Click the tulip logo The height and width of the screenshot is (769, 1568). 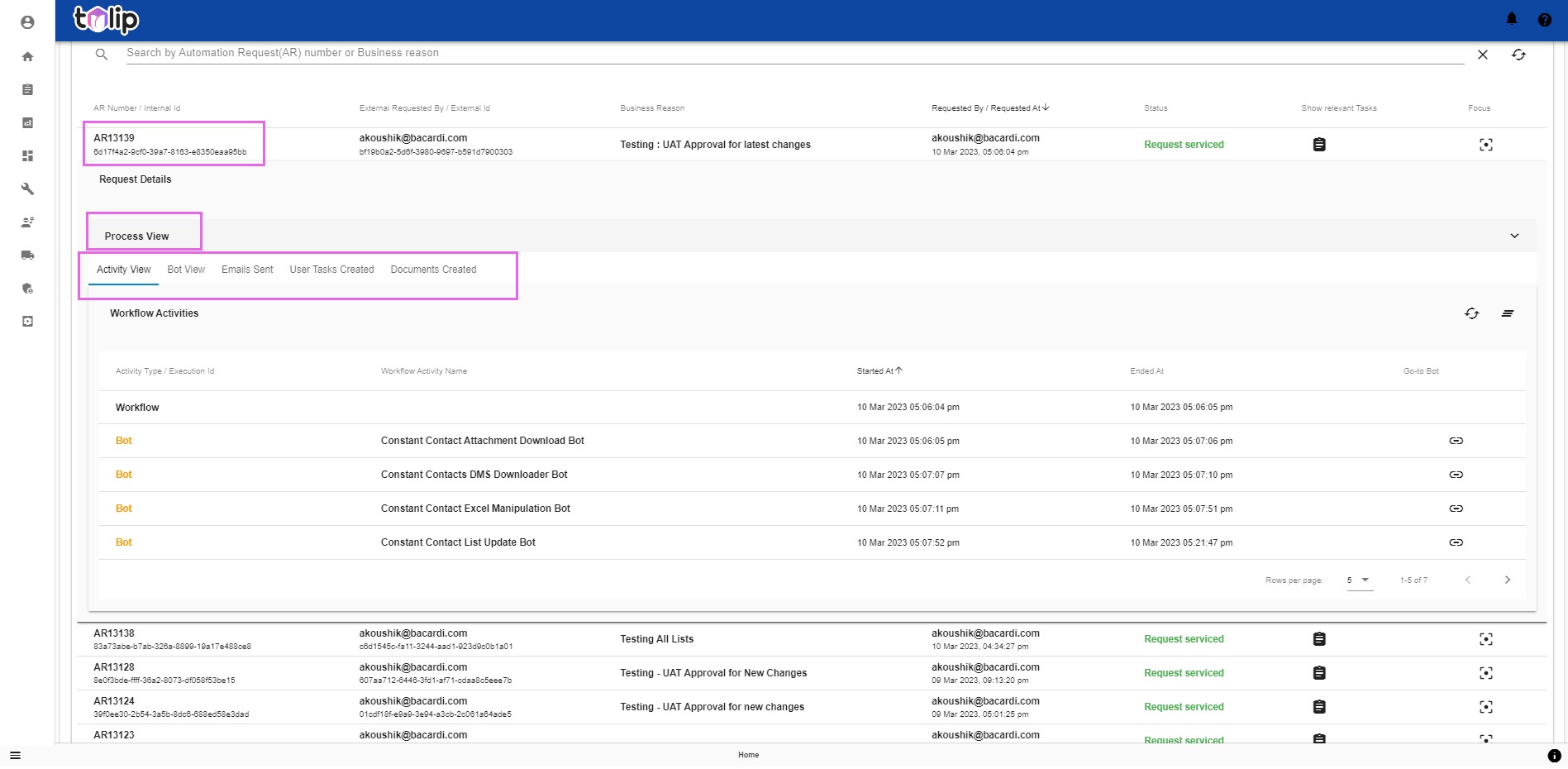(x=106, y=20)
